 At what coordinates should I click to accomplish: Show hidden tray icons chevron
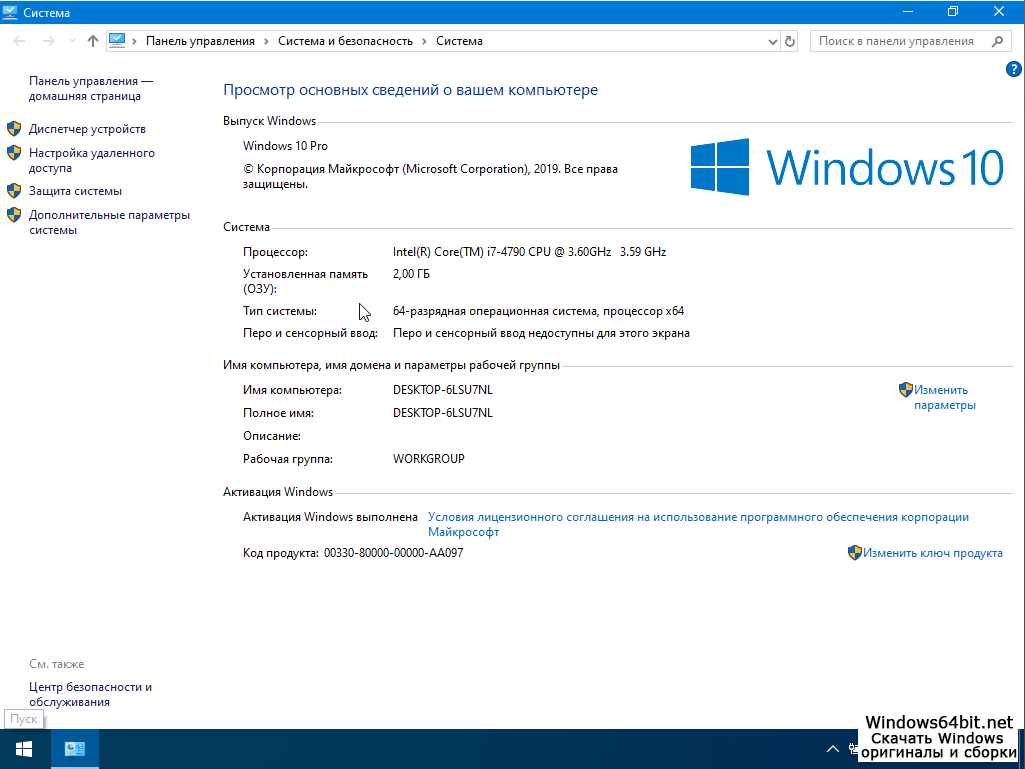pos(832,749)
